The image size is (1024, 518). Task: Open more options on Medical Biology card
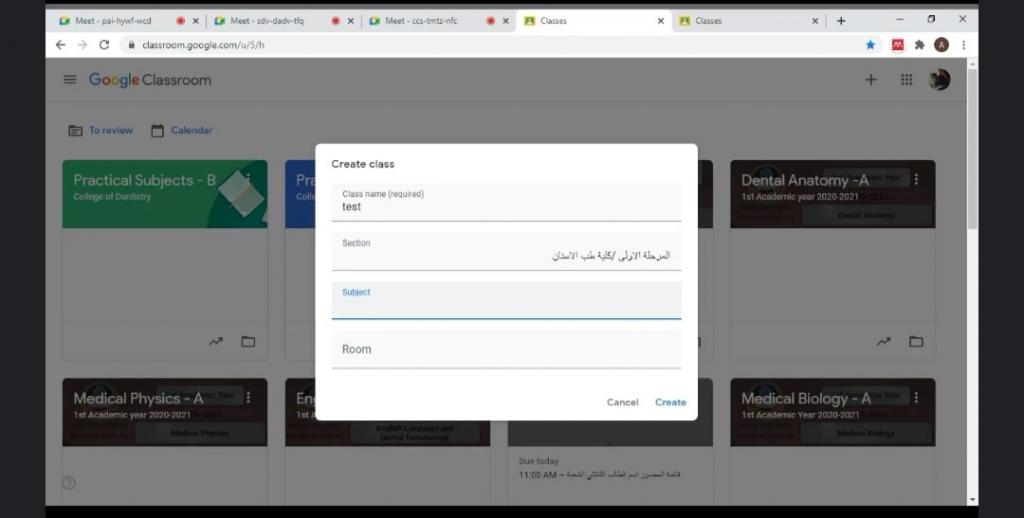click(x=916, y=397)
